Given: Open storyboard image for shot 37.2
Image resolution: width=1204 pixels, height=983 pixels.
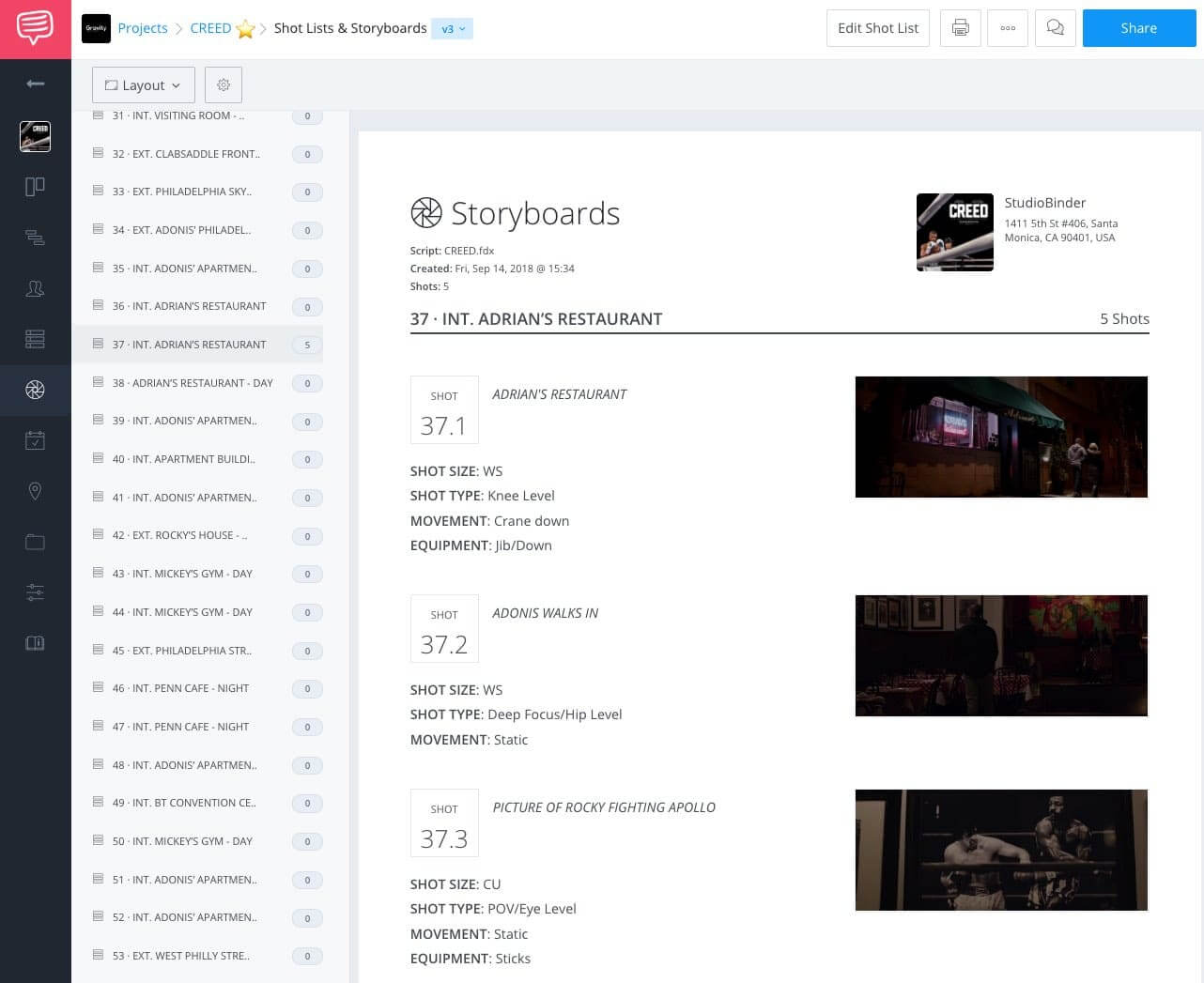Looking at the screenshot, I should click(1001, 655).
